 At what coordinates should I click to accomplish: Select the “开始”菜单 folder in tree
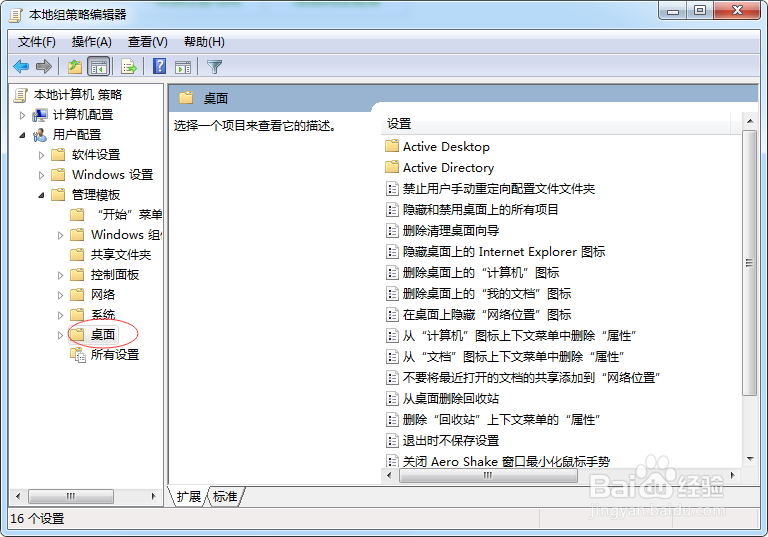(x=116, y=215)
